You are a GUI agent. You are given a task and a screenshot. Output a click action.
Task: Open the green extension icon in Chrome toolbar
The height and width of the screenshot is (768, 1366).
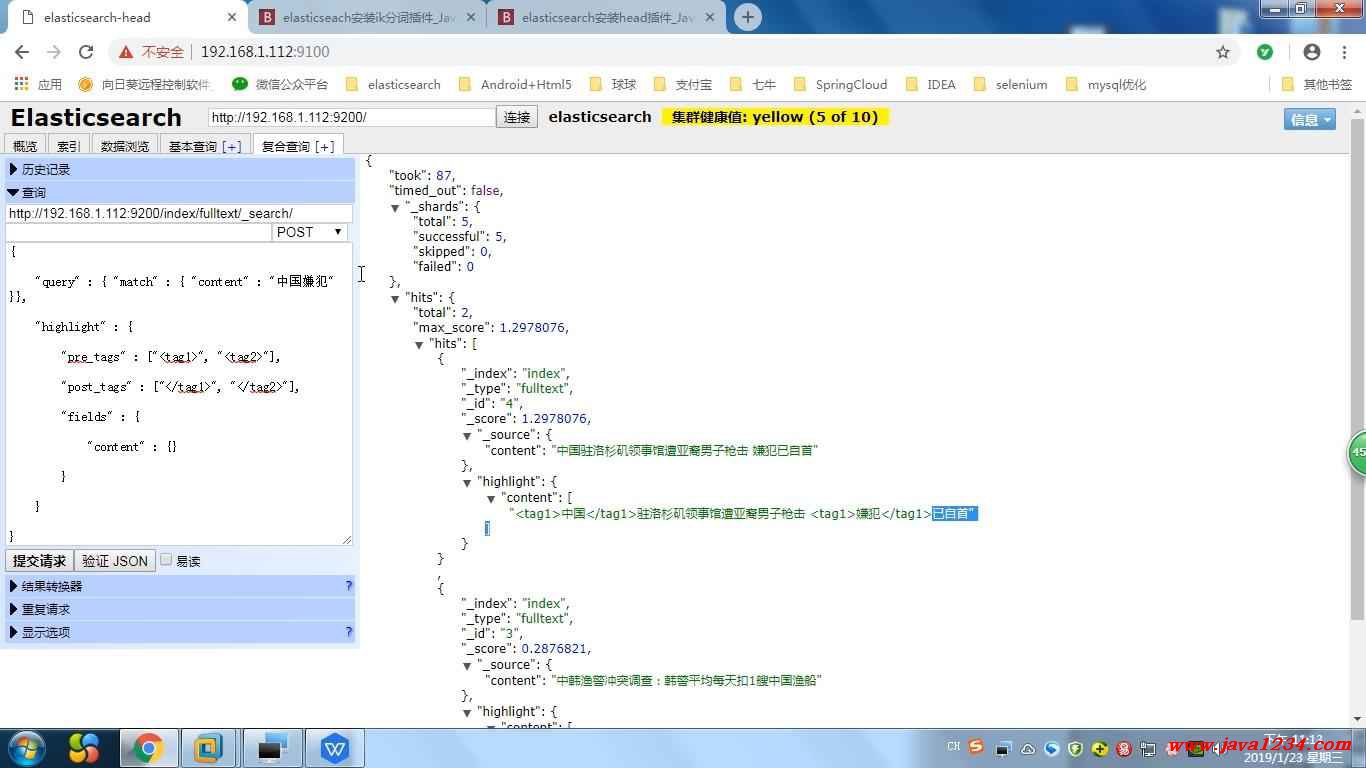pyautogui.click(x=1265, y=52)
